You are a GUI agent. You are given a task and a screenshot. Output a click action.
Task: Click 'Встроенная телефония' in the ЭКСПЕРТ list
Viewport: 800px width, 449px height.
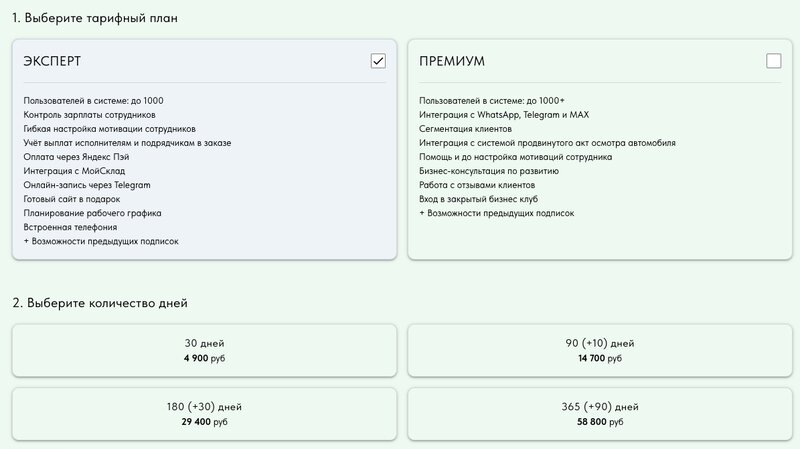pos(72,227)
